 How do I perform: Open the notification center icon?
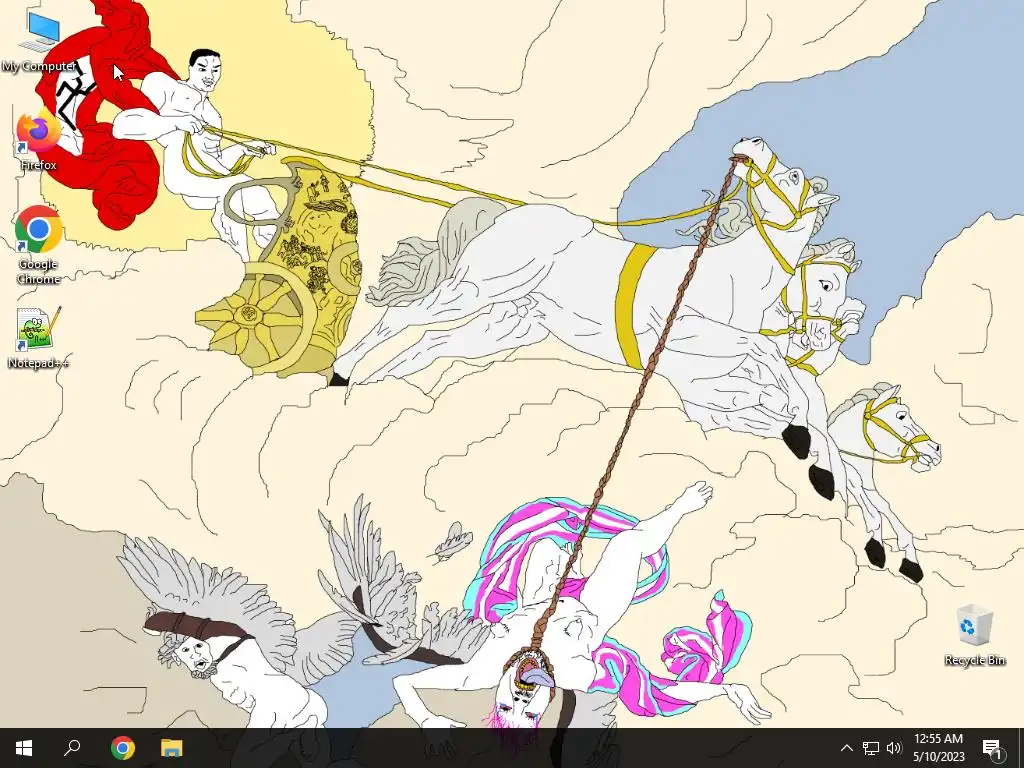[993, 748]
